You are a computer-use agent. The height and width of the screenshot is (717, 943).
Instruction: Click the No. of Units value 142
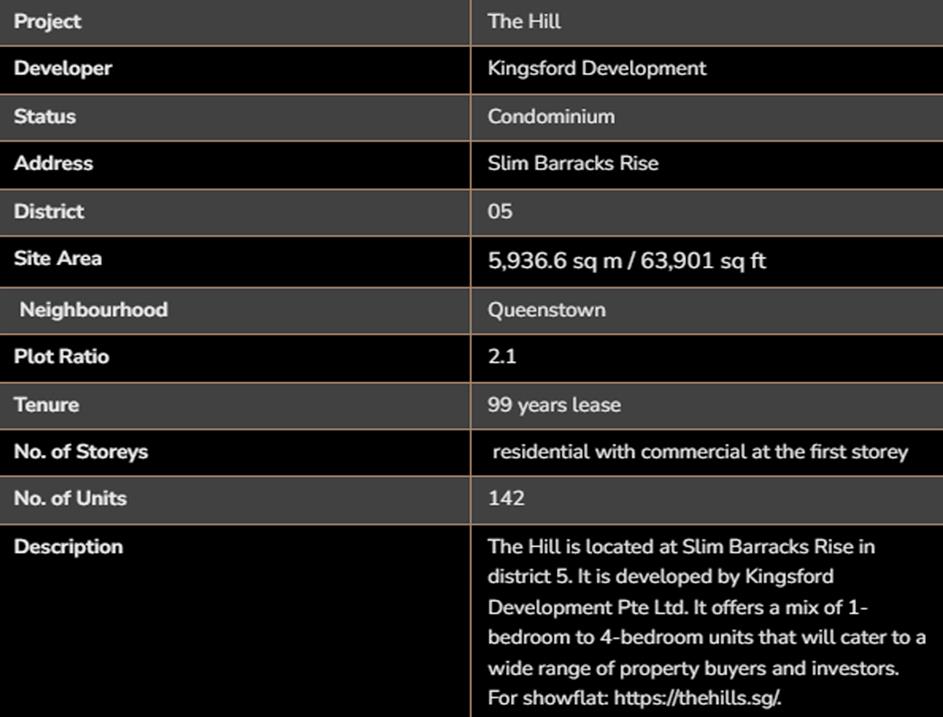click(x=506, y=498)
